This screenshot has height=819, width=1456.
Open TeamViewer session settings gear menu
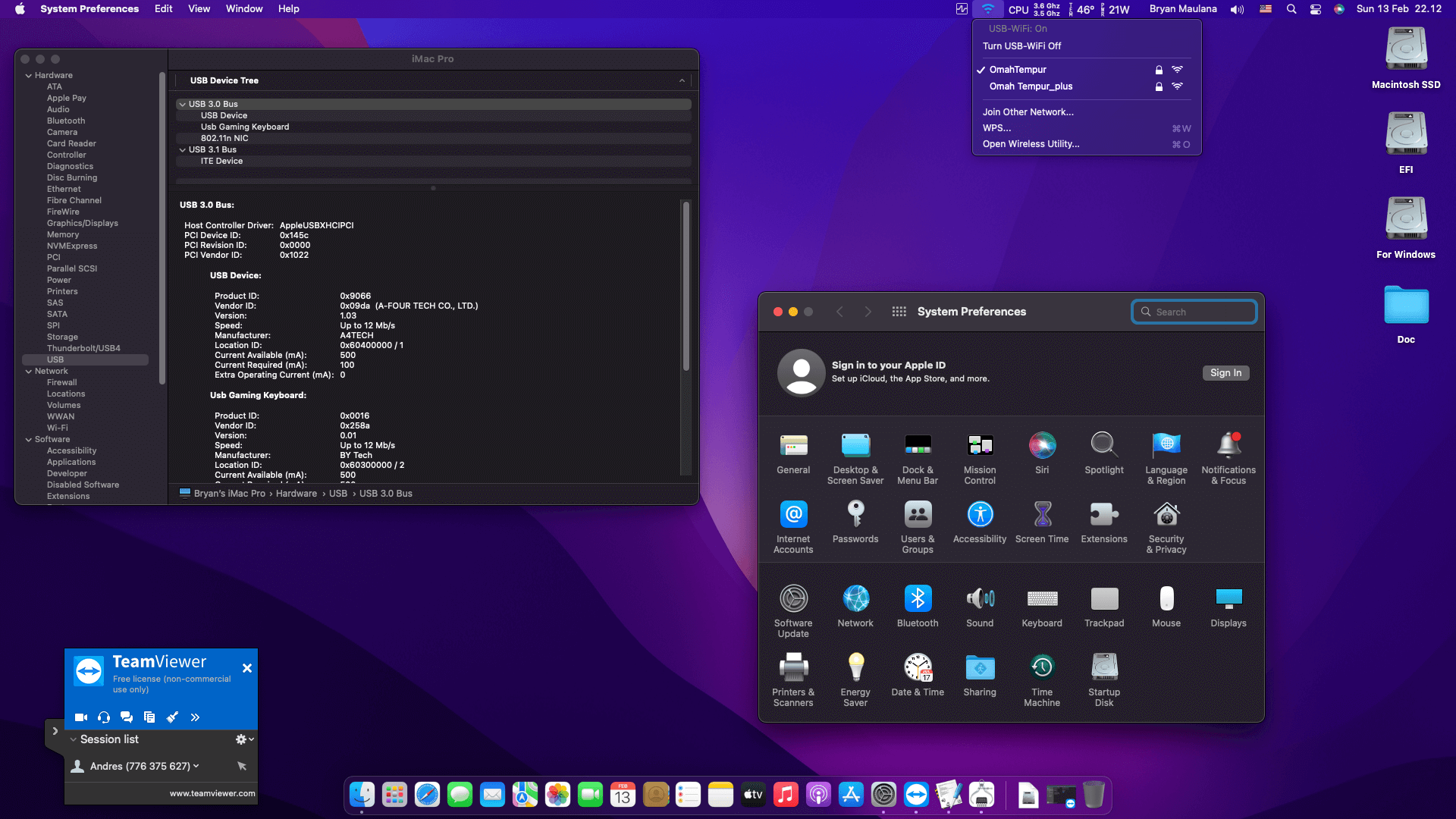244,739
